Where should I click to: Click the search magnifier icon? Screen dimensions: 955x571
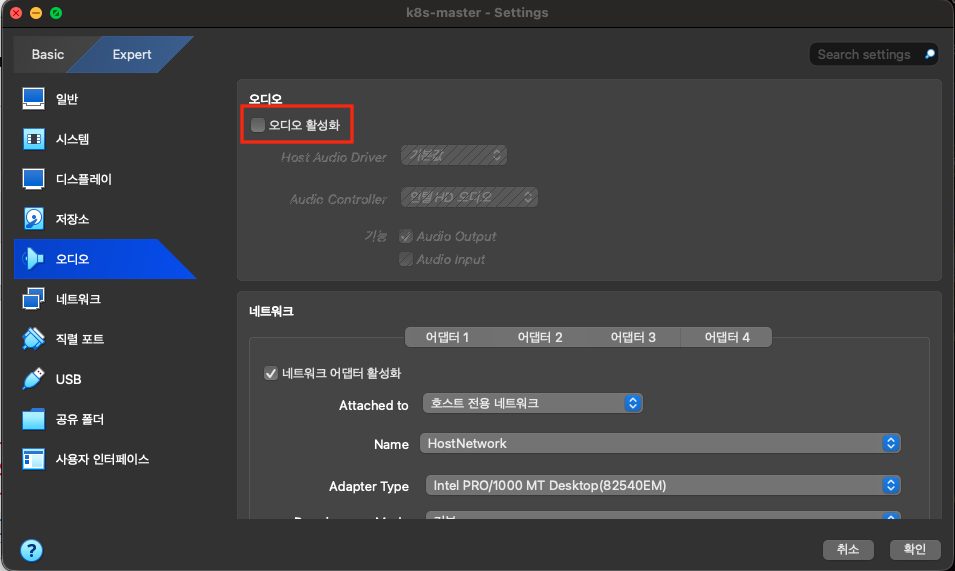pyautogui.click(x=929, y=54)
